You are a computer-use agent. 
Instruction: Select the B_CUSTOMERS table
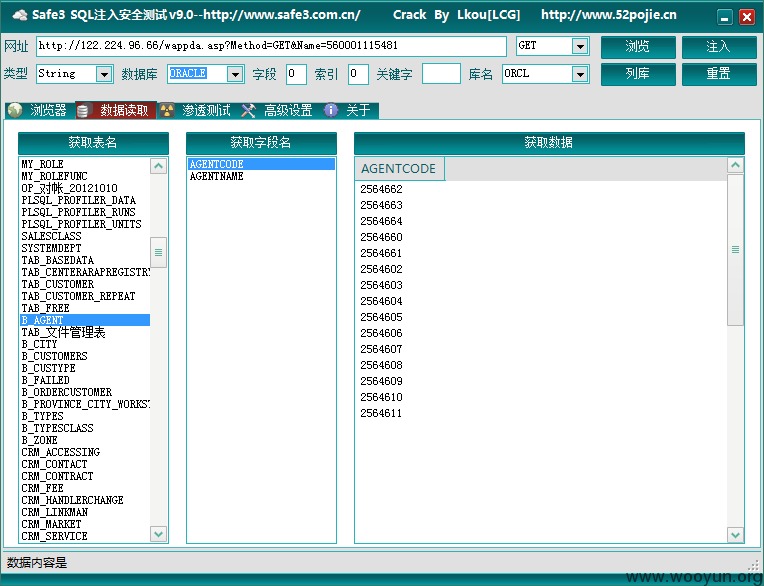pyautogui.click(x=85, y=356)
